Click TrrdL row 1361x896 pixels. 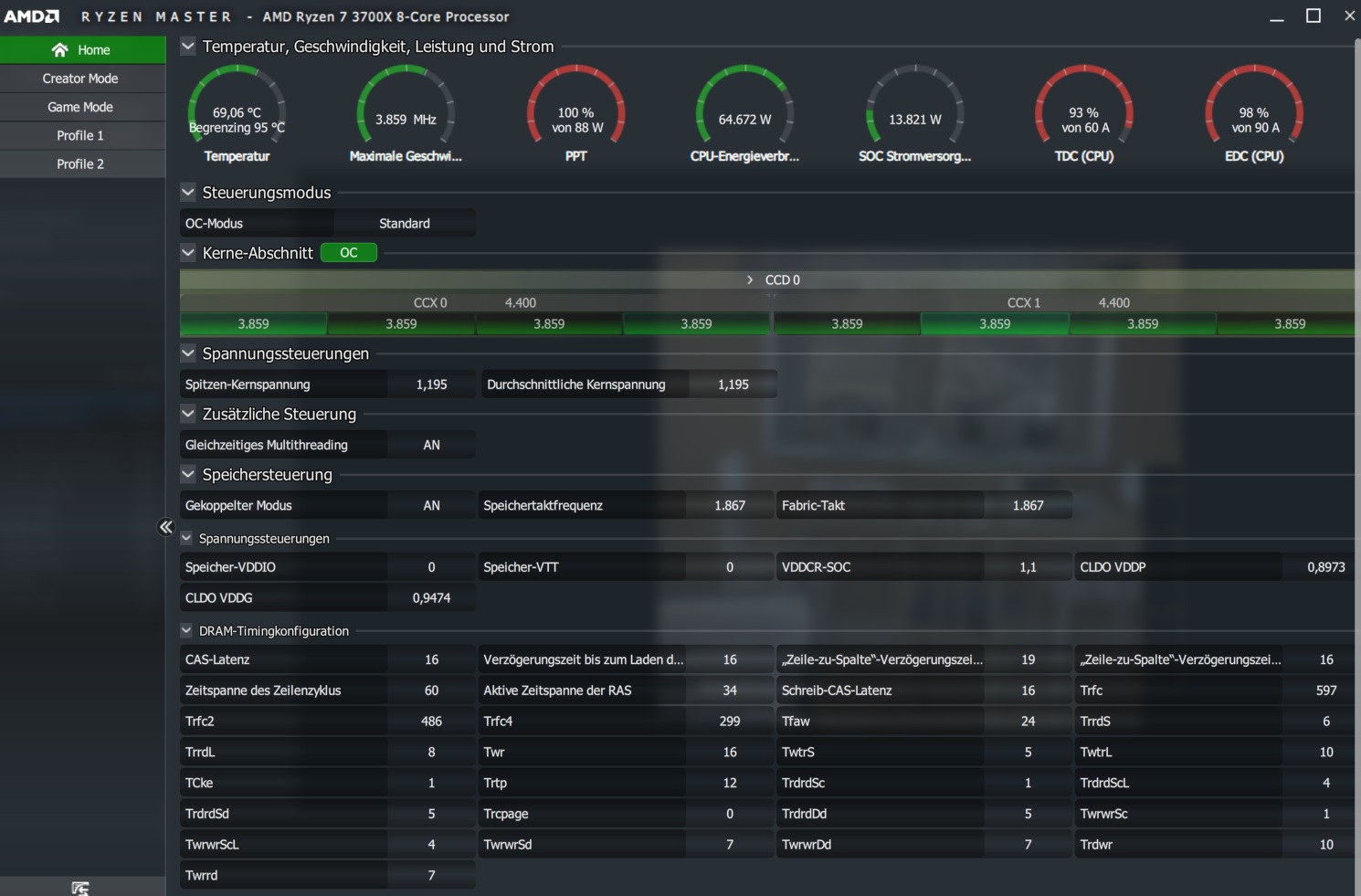[328, 753]
